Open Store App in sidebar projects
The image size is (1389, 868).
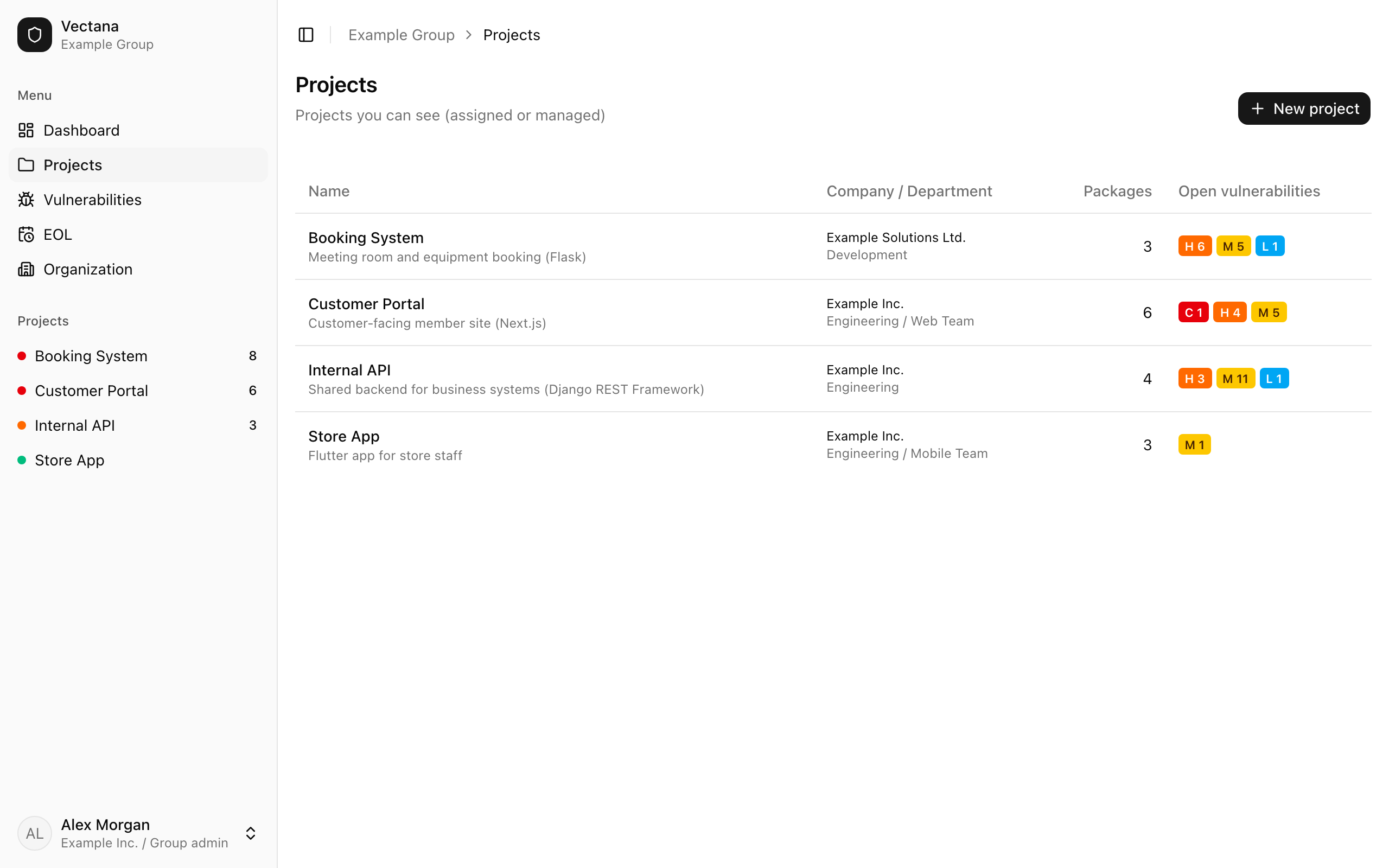tap(138, 460)
